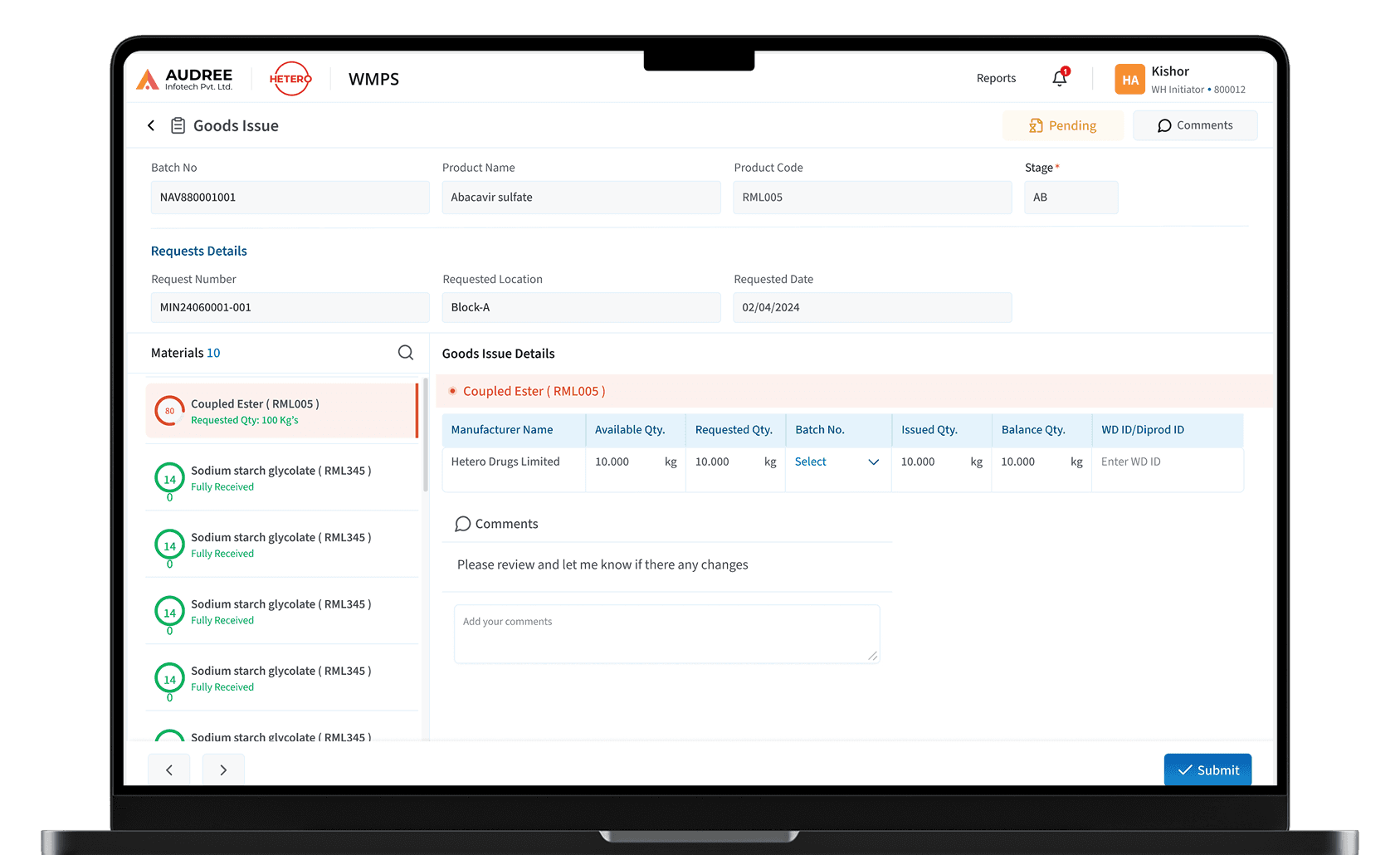Click the Request Number field MIN24060001-001
Image resolution: width=1400 pixels, height=855 pixels.
tap(290, 307)
